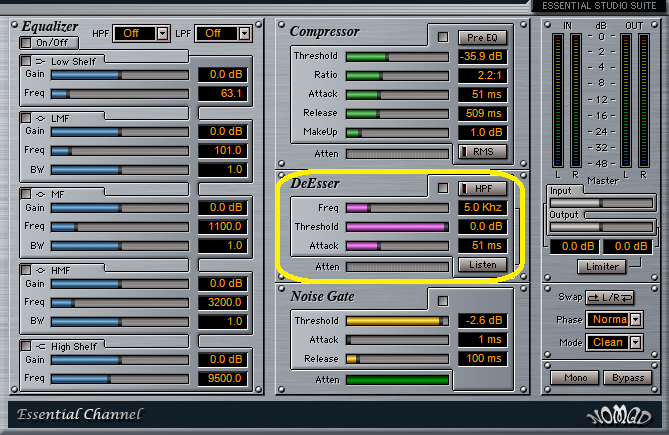
Task: Click the Compressor Release 509 ms field
Action: (483, 113)
